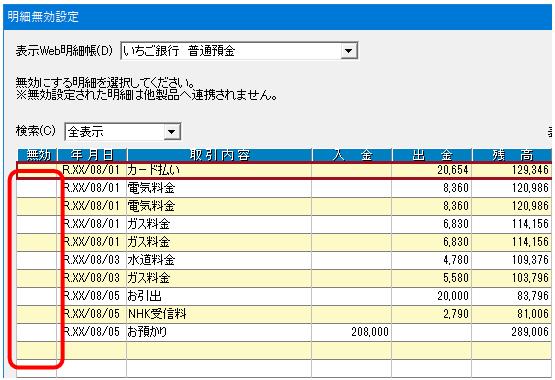The height and width of the screenshot is (380, 555).
Task: Select the お引出 transaction text
Action: (x=144, y=296)
